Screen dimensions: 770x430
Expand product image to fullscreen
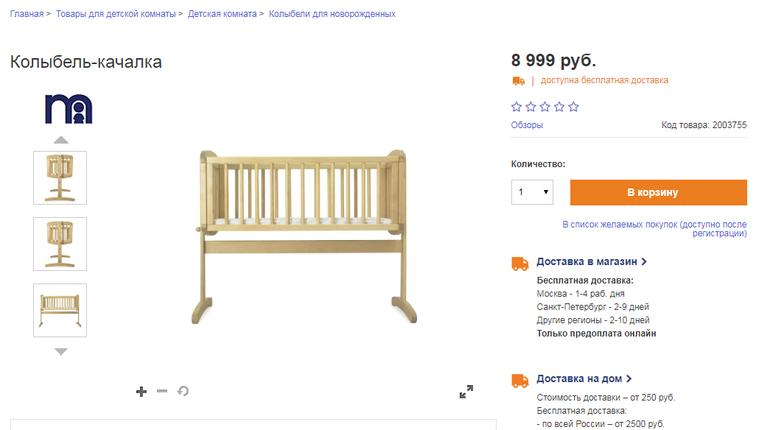point(466,392)
